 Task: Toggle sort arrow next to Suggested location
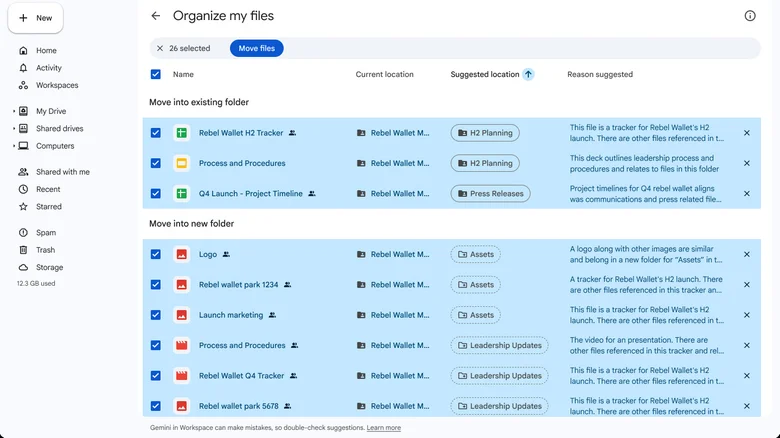coord(528,74)
